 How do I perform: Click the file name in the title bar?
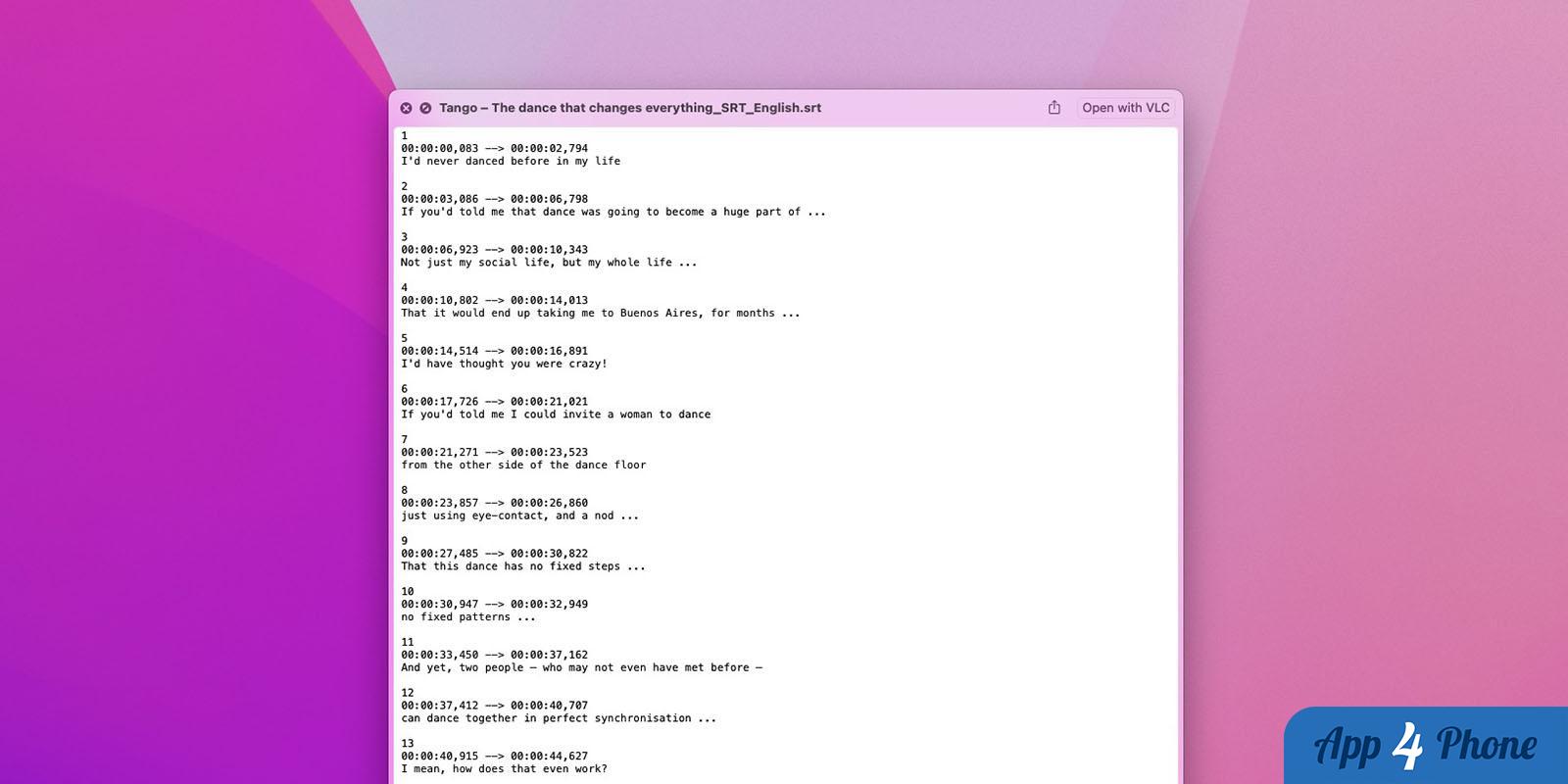(x=629, y=108)
